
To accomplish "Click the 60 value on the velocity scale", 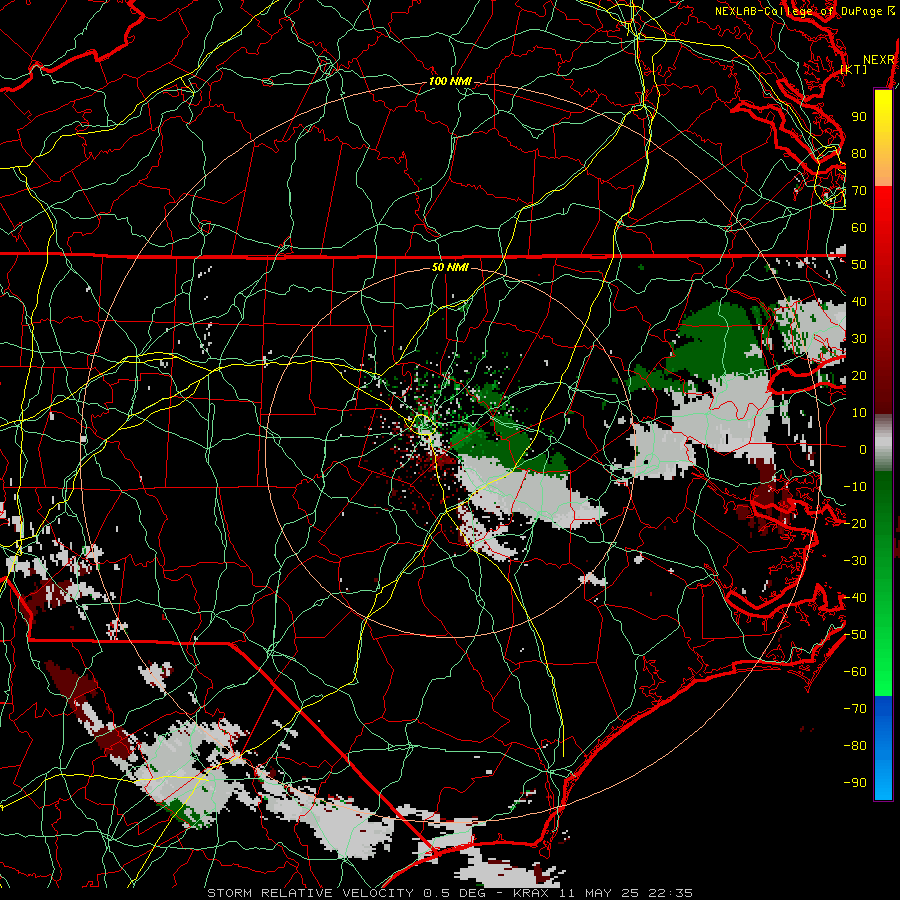I will click(859, 228).
